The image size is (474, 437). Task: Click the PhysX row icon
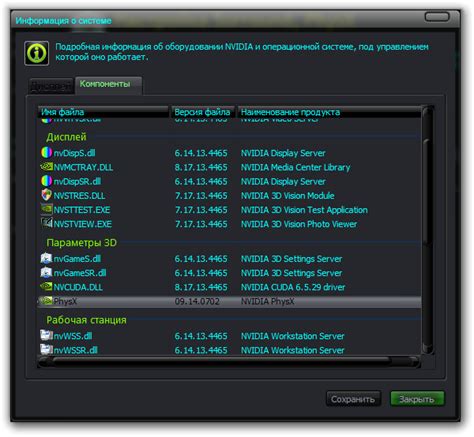click(x=46, y=301)
